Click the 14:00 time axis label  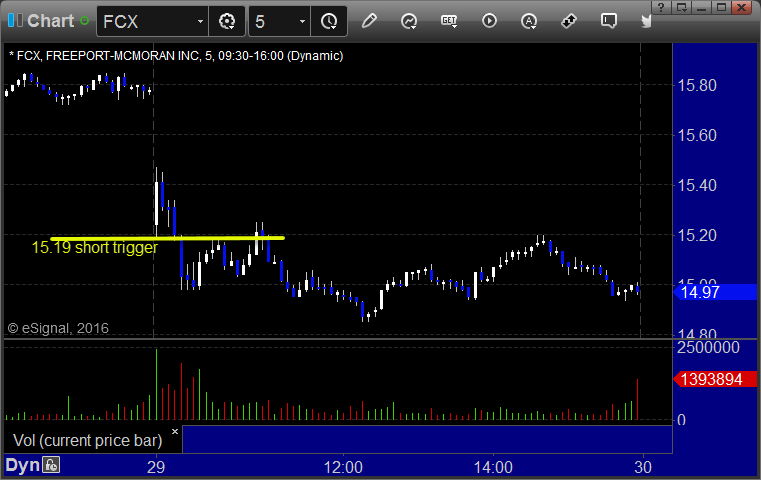tap(493, 467)
